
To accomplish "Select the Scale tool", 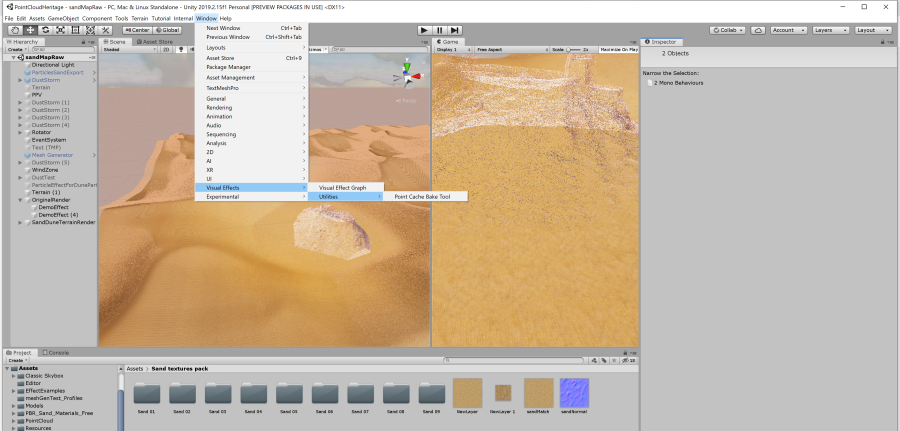I will pyautogui.click(x=60, y=30).
